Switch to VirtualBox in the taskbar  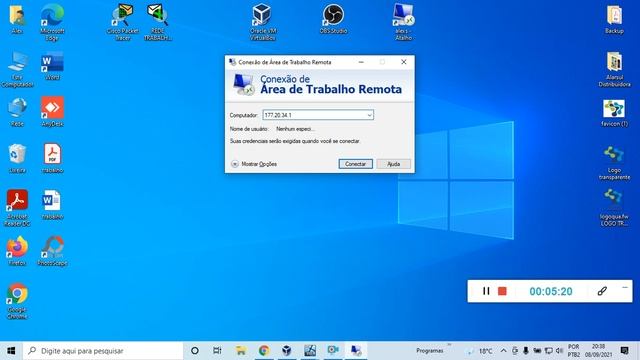(287, 350)
